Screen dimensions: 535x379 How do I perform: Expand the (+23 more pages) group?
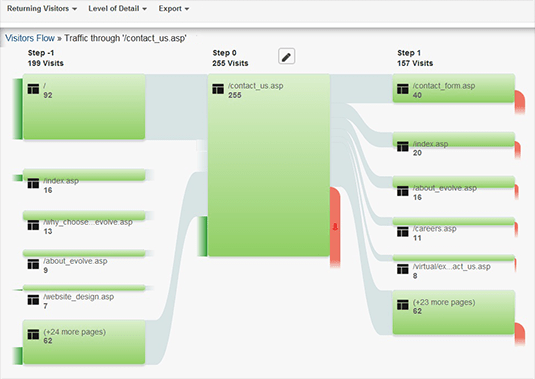click(x=454, y=312)
